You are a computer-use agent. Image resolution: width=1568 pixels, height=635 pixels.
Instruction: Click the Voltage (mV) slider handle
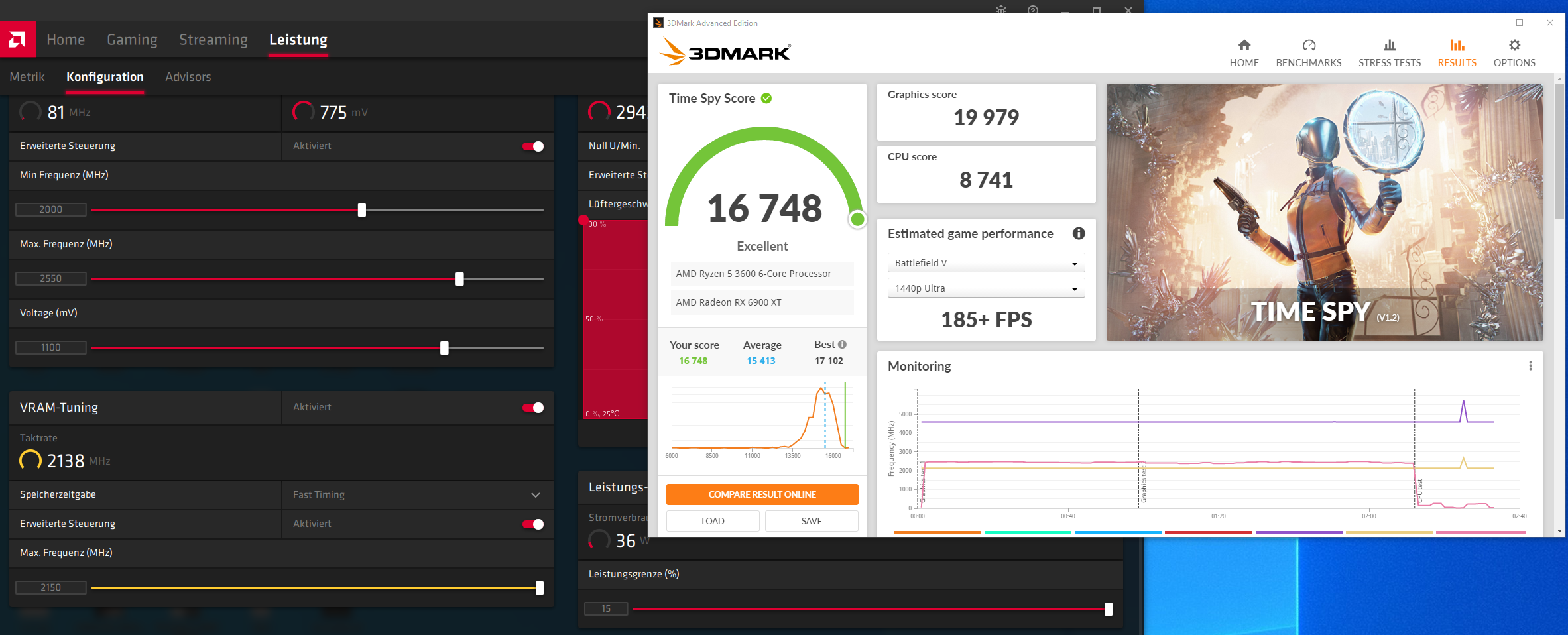(444, 348)
